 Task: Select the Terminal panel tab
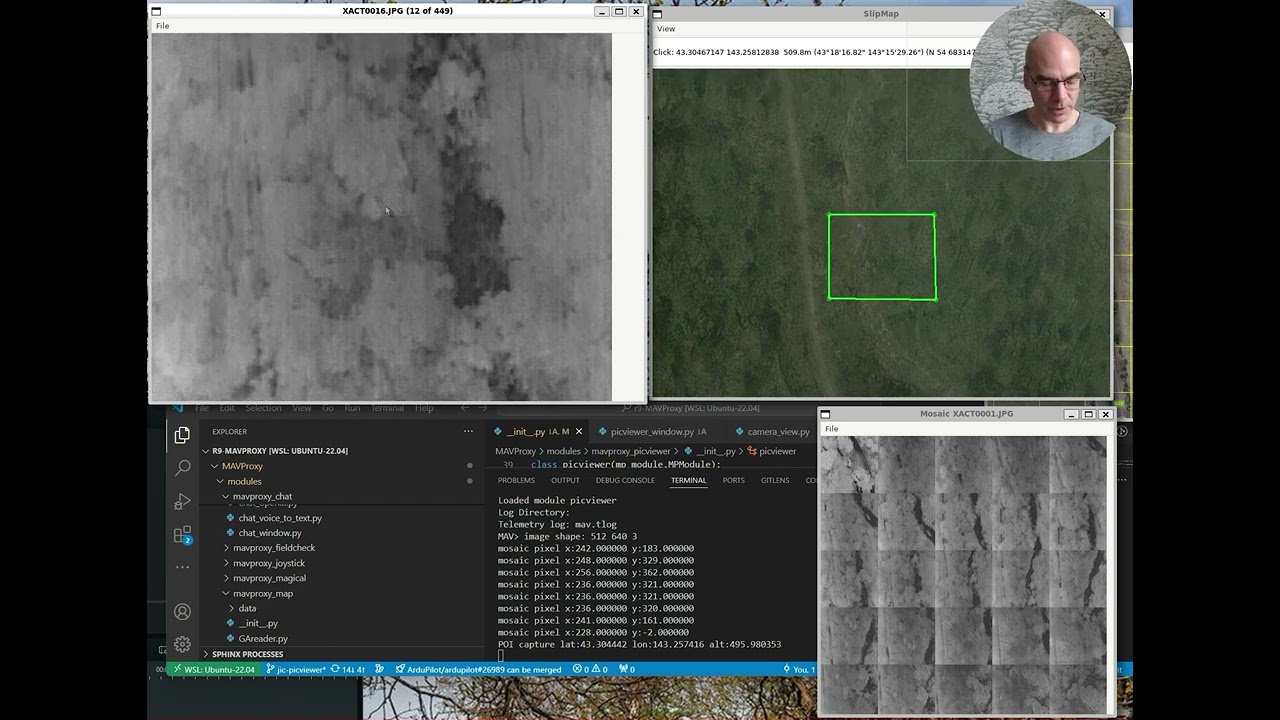[x=688, y=480]
